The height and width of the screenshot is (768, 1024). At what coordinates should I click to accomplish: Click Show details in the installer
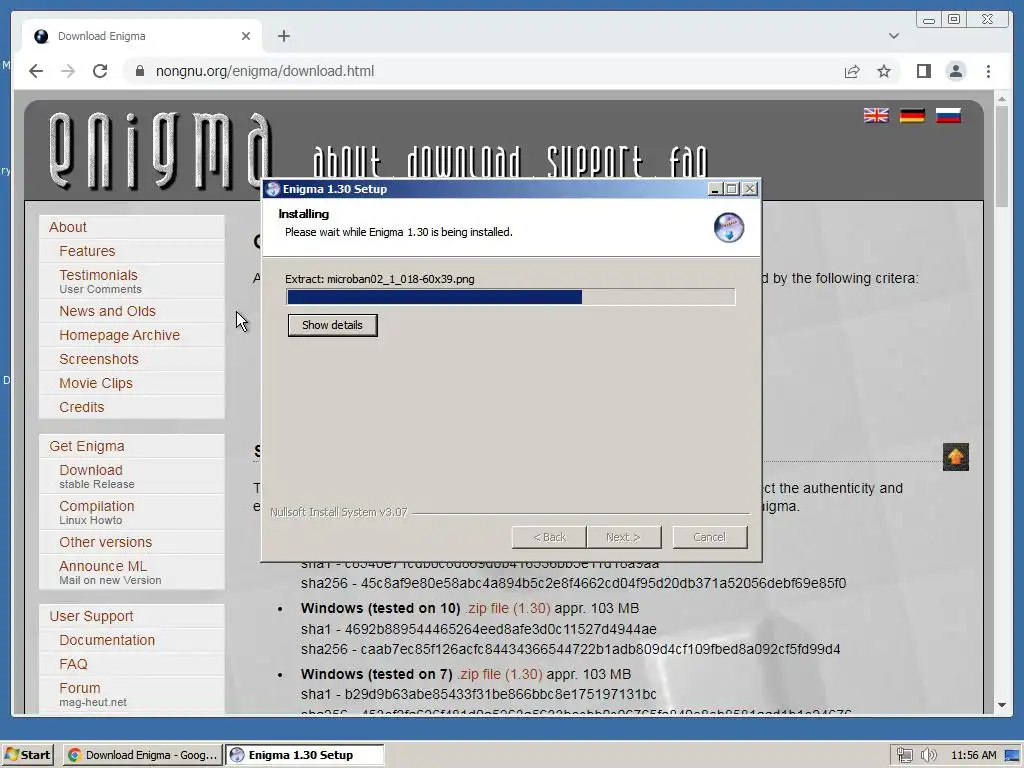pyautogui.click(x=332, y=325)
